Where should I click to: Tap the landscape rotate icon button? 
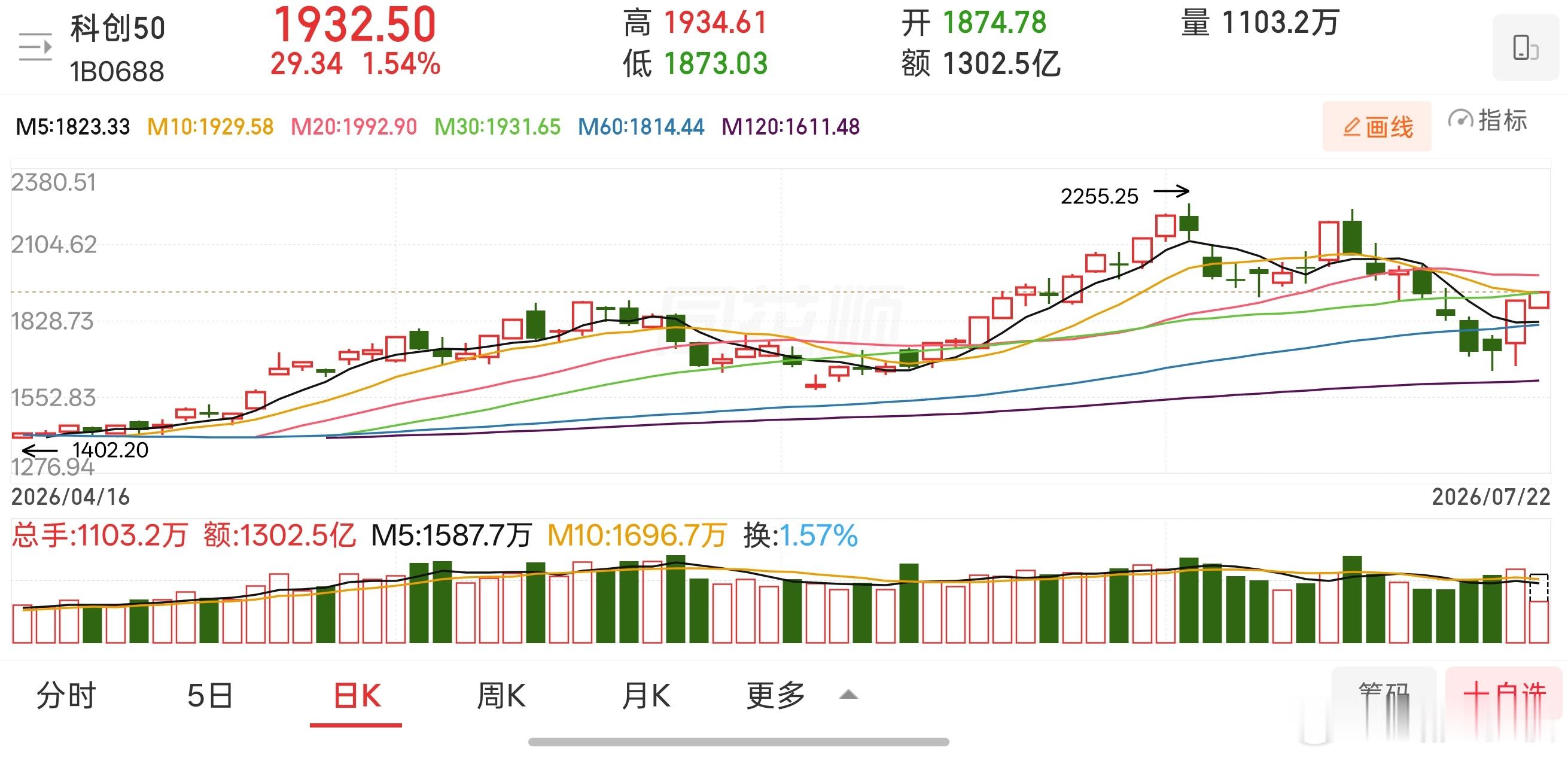[x=1526, y=48]
